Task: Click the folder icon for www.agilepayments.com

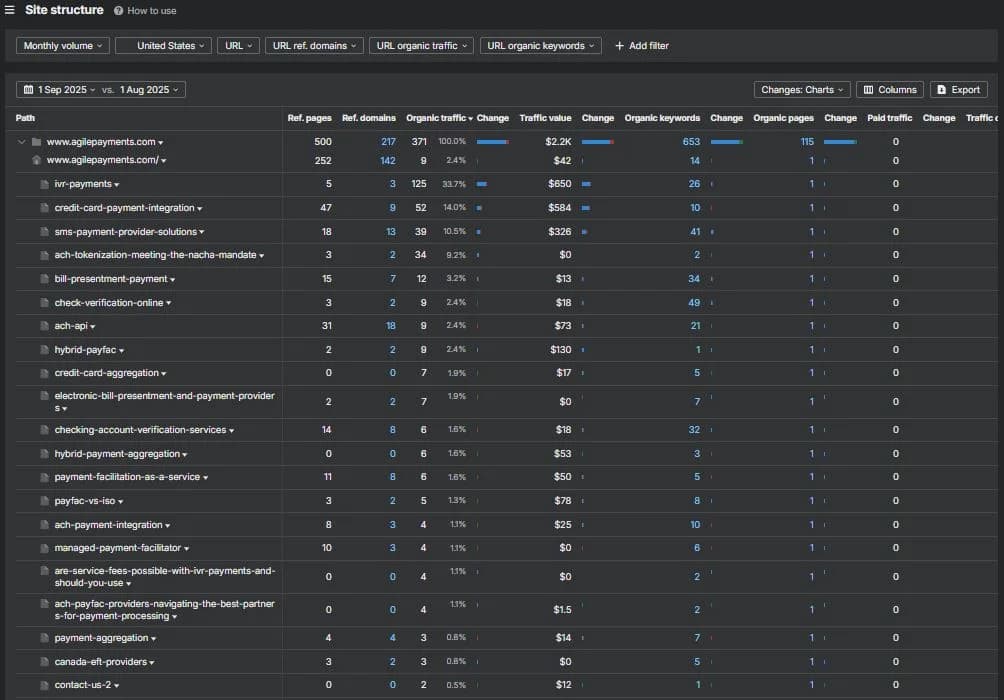Action: click(36, 142)
